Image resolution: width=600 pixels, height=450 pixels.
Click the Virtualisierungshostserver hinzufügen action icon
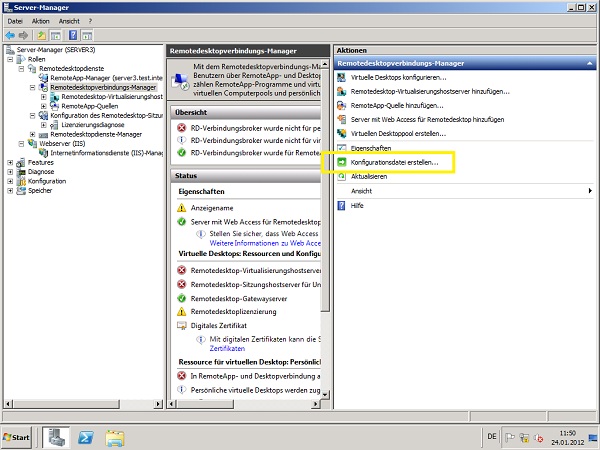341,91
